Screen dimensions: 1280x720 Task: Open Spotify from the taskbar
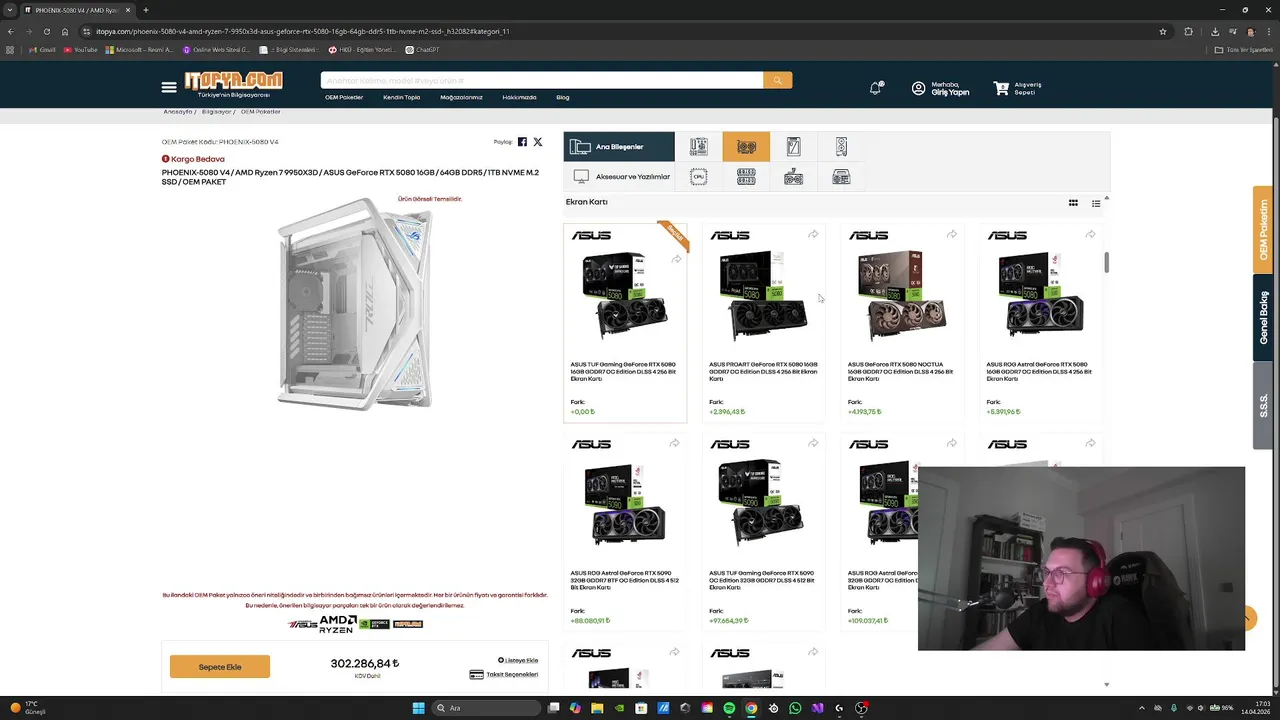729,708
